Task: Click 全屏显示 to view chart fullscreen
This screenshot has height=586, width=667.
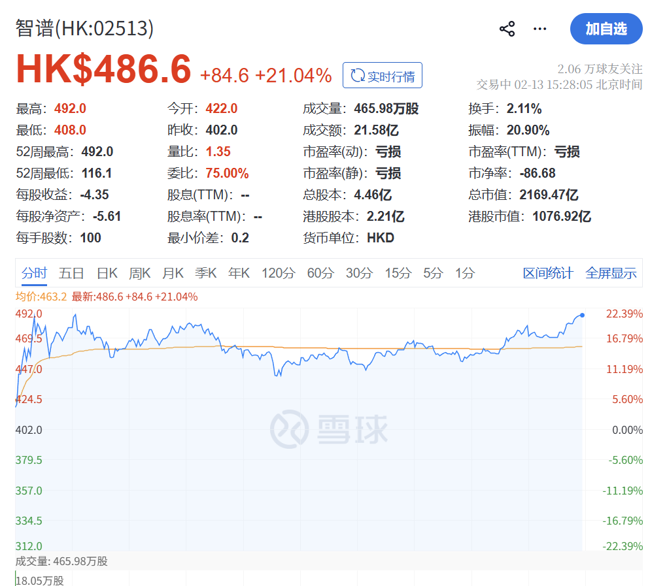Action: pyautogui.click(x=610, y=273)
